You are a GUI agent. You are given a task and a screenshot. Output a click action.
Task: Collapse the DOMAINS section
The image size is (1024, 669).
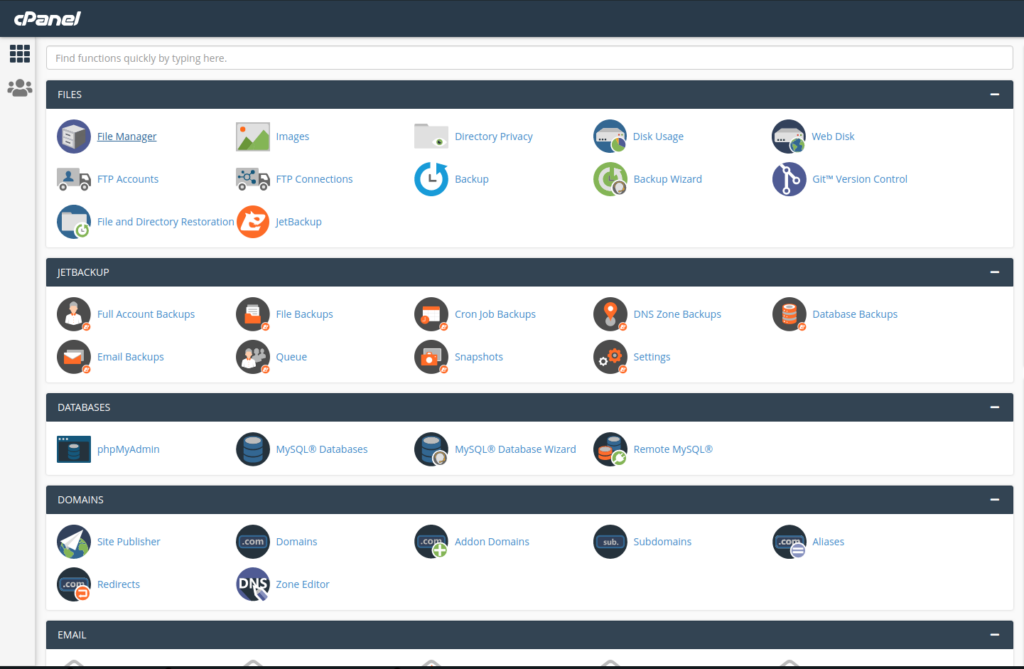[995, 500]
